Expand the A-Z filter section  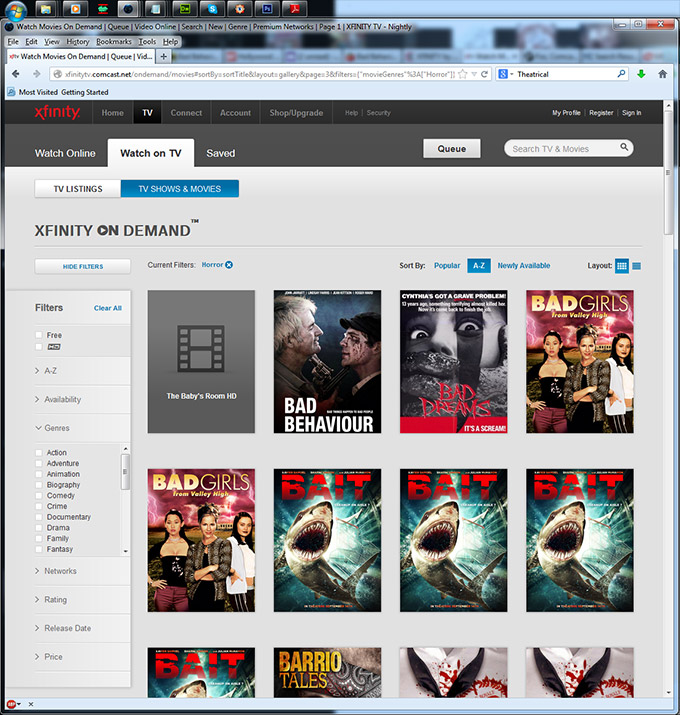pyautogui.click(x=46, y=371)
